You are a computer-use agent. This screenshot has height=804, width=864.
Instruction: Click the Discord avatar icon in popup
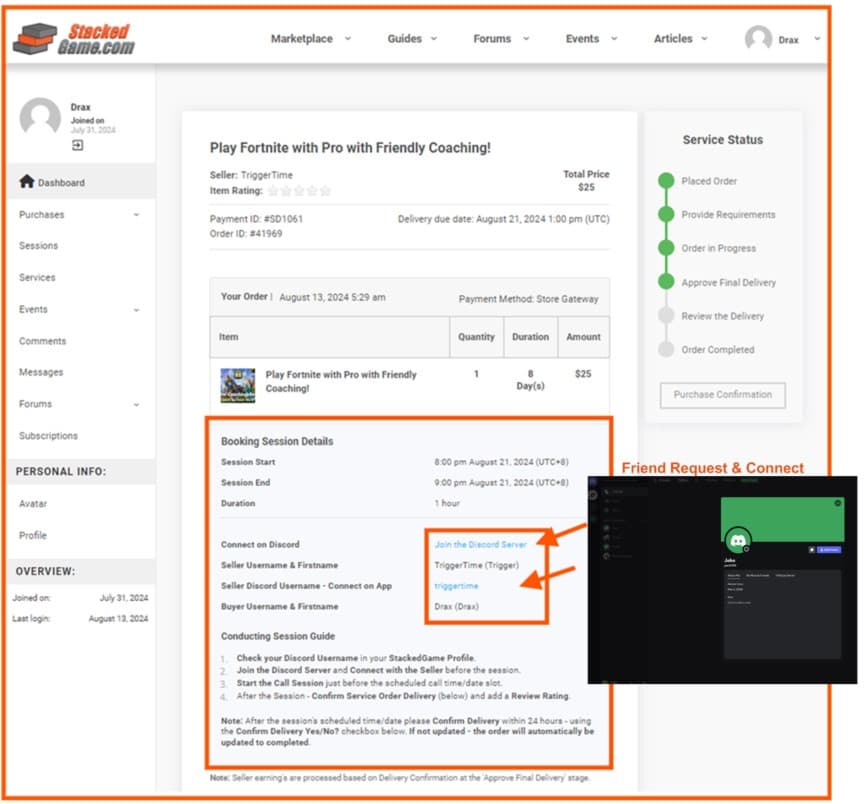[738, 541]
